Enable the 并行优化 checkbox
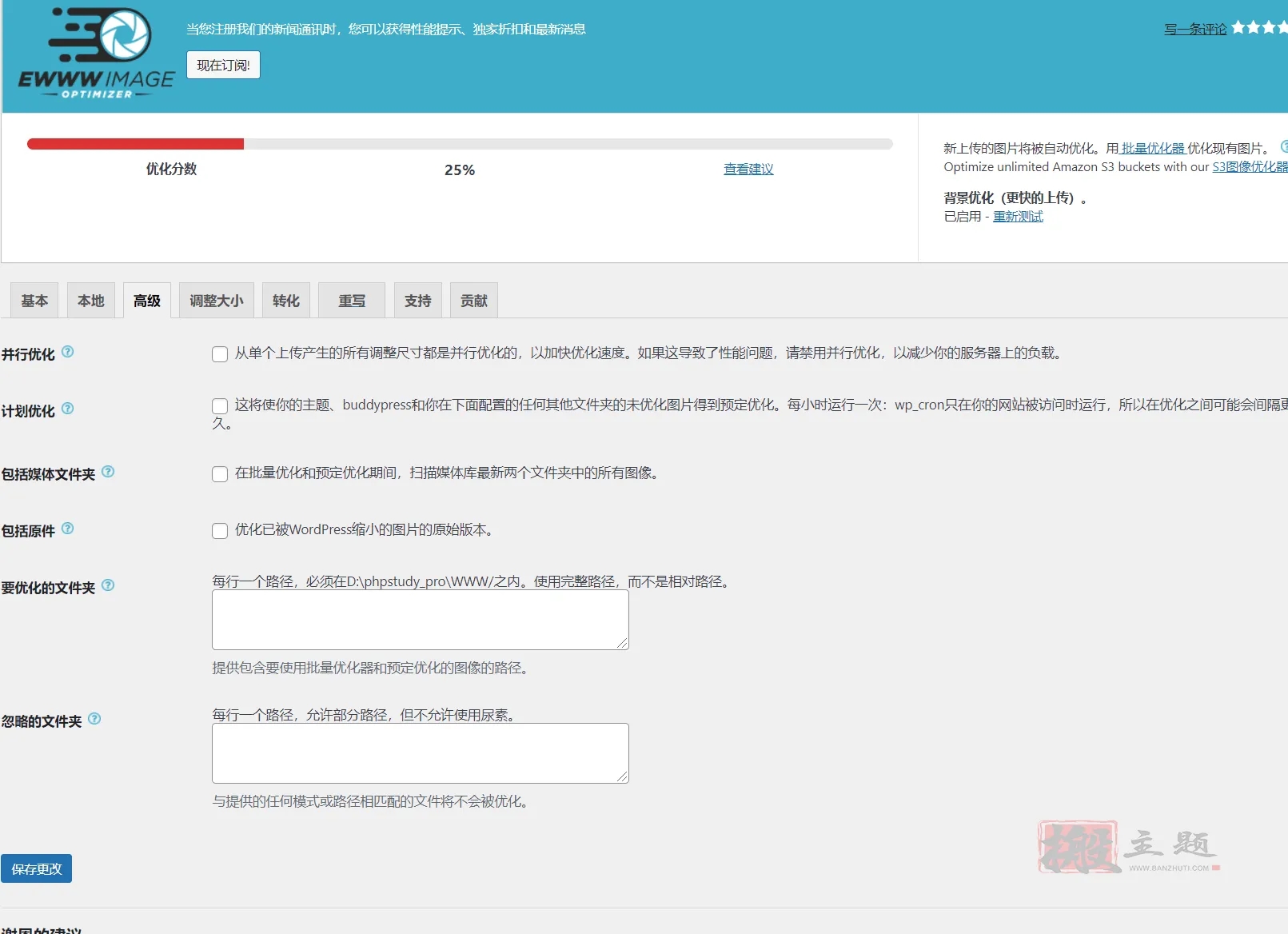The width and height of the screenshot is (1288, 934). [x=220, y=354]
